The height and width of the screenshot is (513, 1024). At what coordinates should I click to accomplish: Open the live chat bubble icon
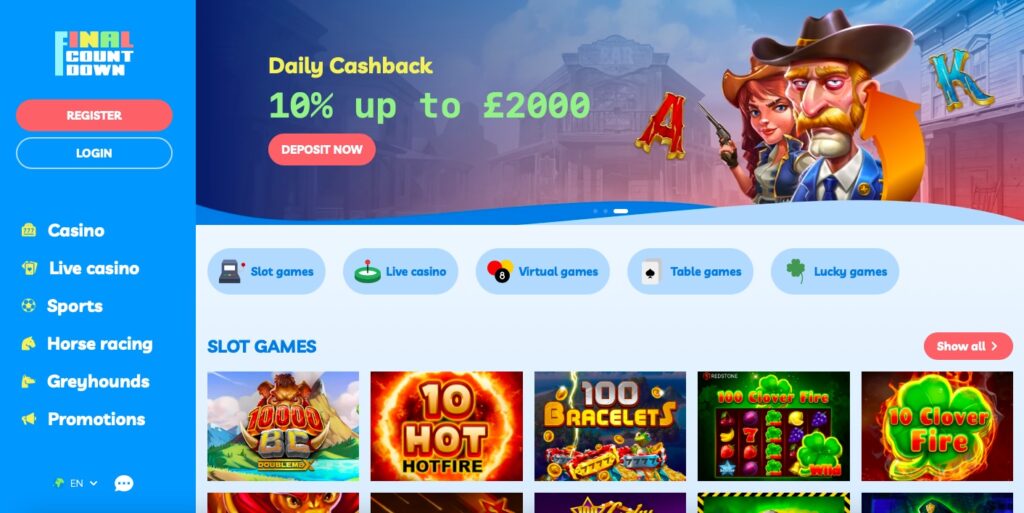tap(123, 483)
